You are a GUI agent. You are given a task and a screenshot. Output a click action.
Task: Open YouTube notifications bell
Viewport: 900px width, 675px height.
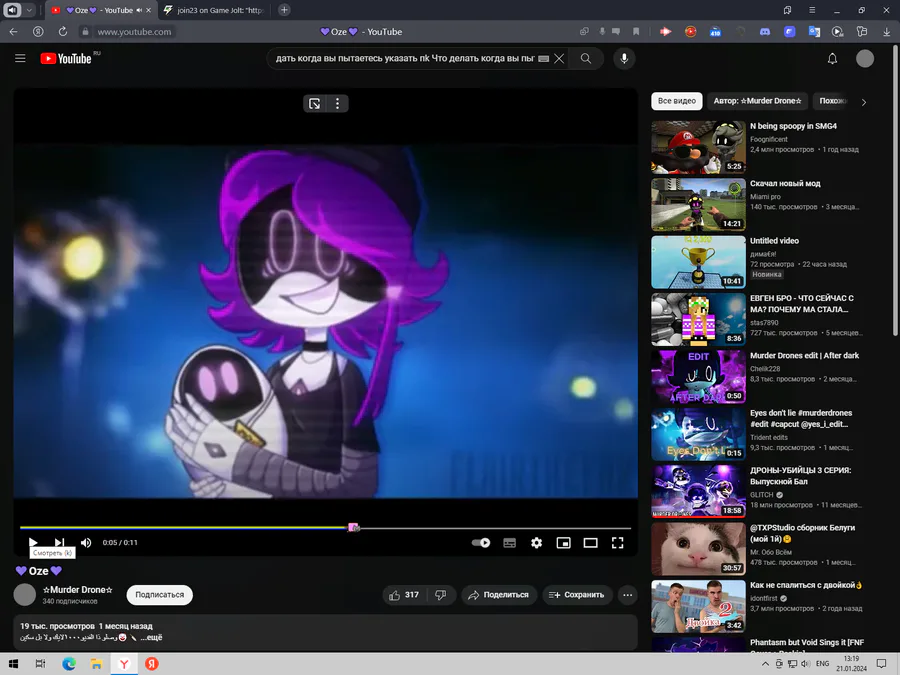click(x=832, y=59)
